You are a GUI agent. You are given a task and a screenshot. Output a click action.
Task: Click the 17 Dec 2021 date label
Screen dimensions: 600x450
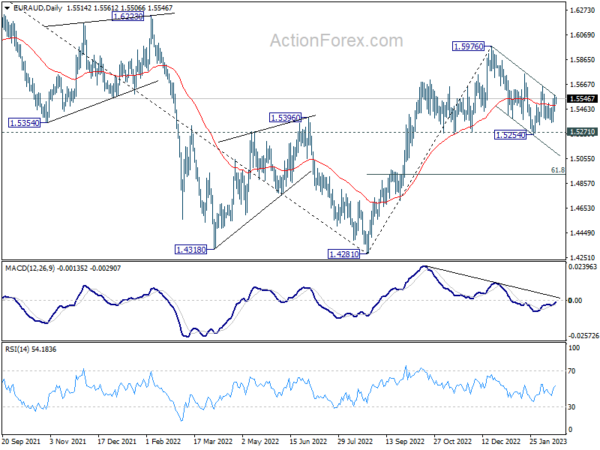point(117,442)
